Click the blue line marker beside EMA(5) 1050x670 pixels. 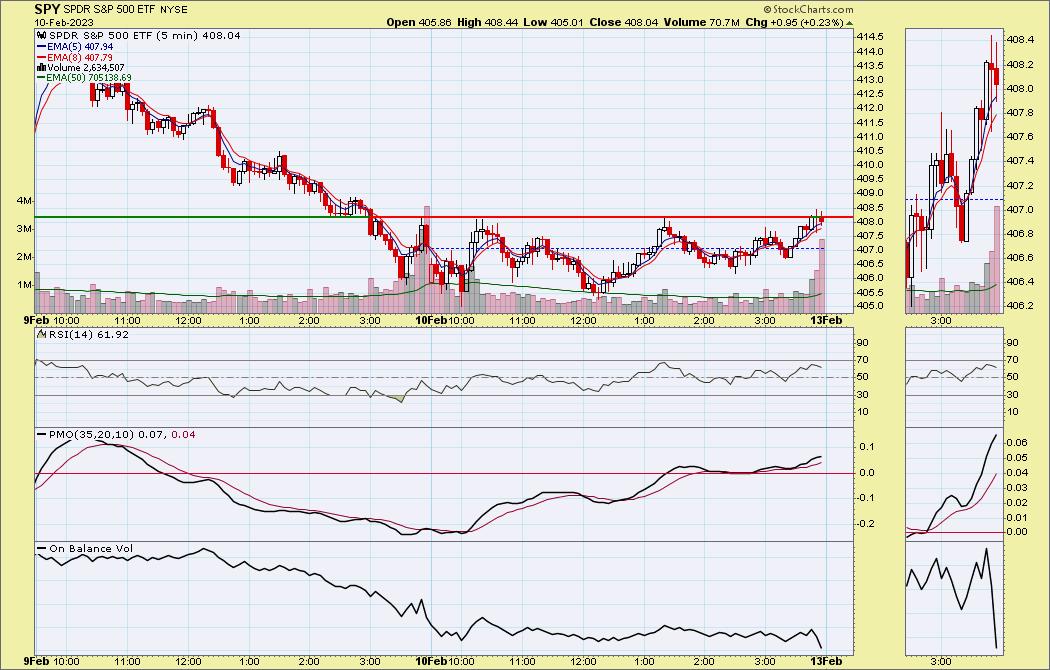tap(40, 48)
